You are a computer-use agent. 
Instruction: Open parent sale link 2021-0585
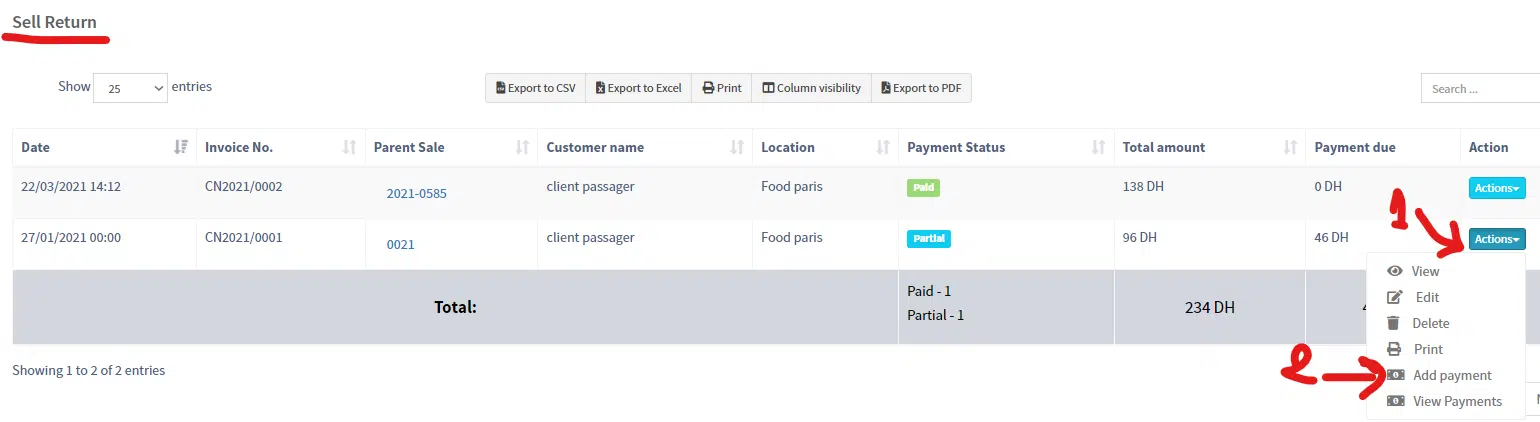pos(416,193)
